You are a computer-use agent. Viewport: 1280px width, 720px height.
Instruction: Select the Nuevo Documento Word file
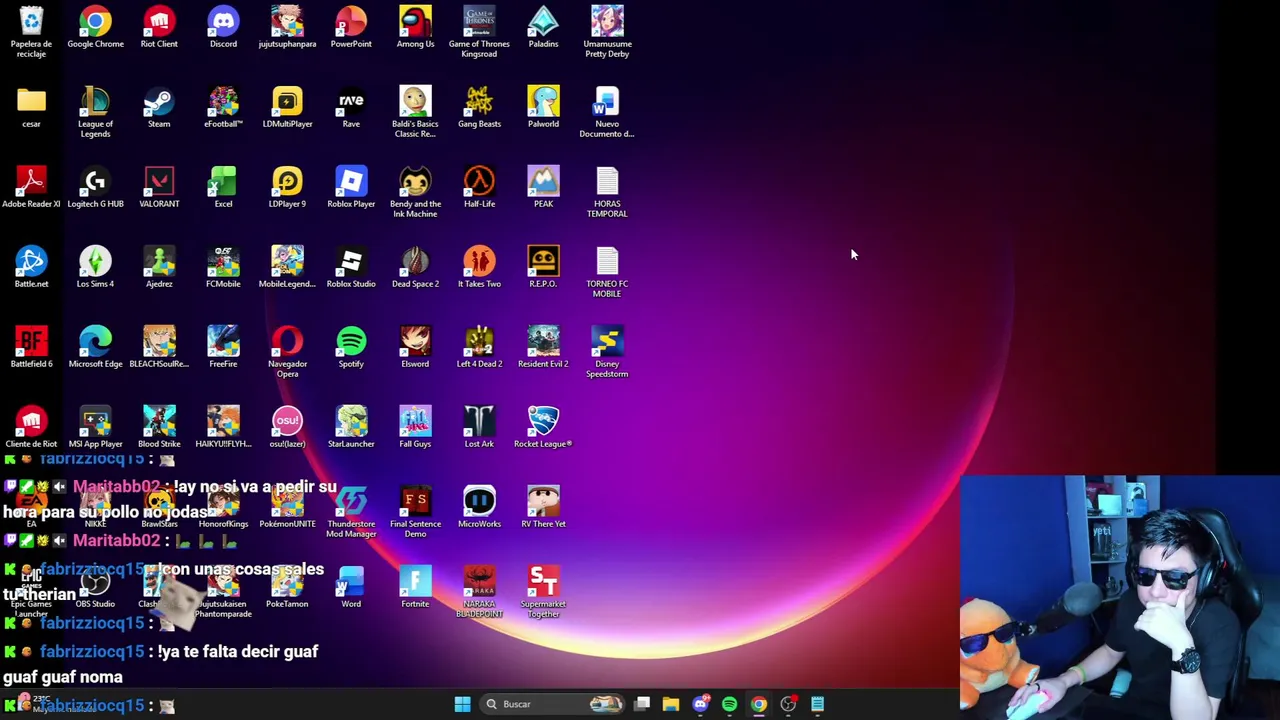pos(607,112)
